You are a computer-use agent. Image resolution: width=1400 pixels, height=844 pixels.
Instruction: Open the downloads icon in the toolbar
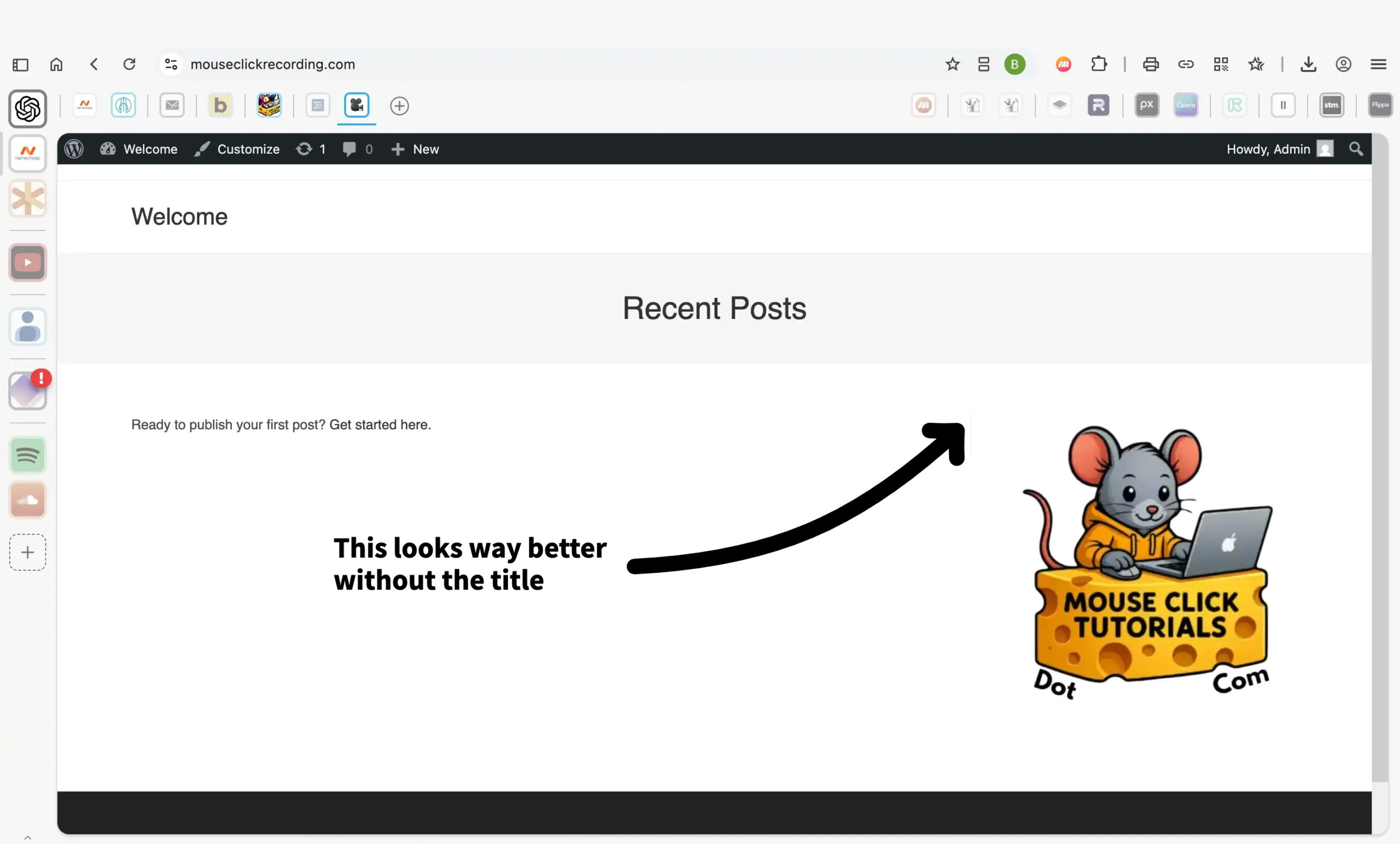click(1308, 64)
